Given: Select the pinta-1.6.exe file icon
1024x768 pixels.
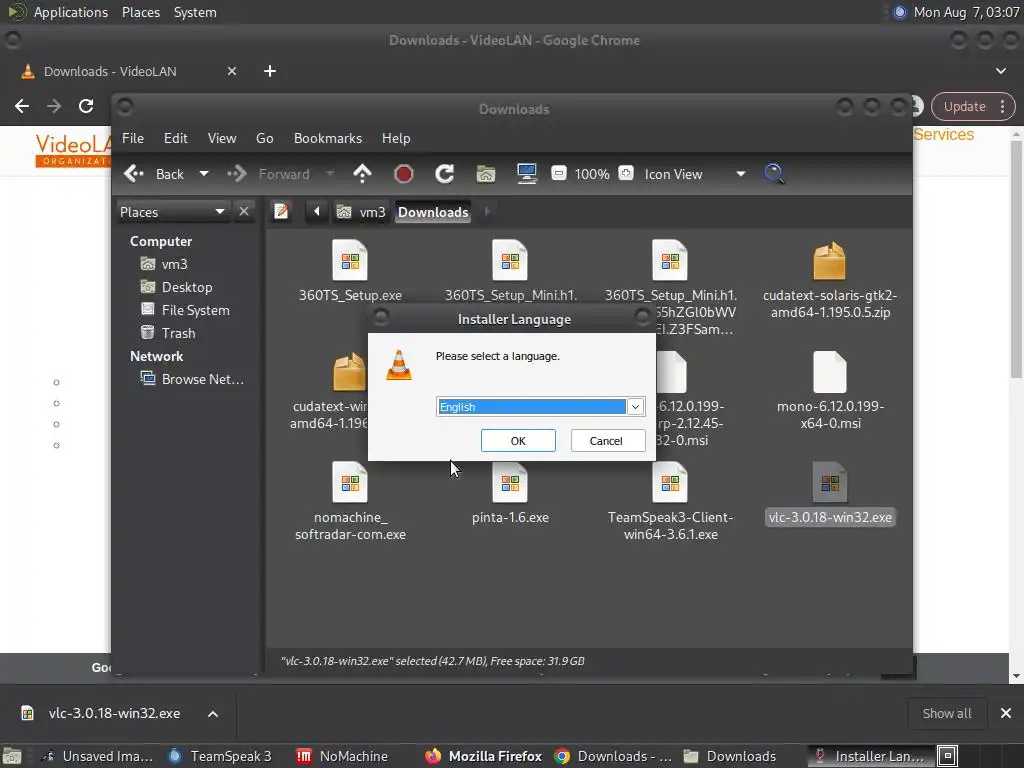Looking at the screenshot, I should [x=510, y=484].
